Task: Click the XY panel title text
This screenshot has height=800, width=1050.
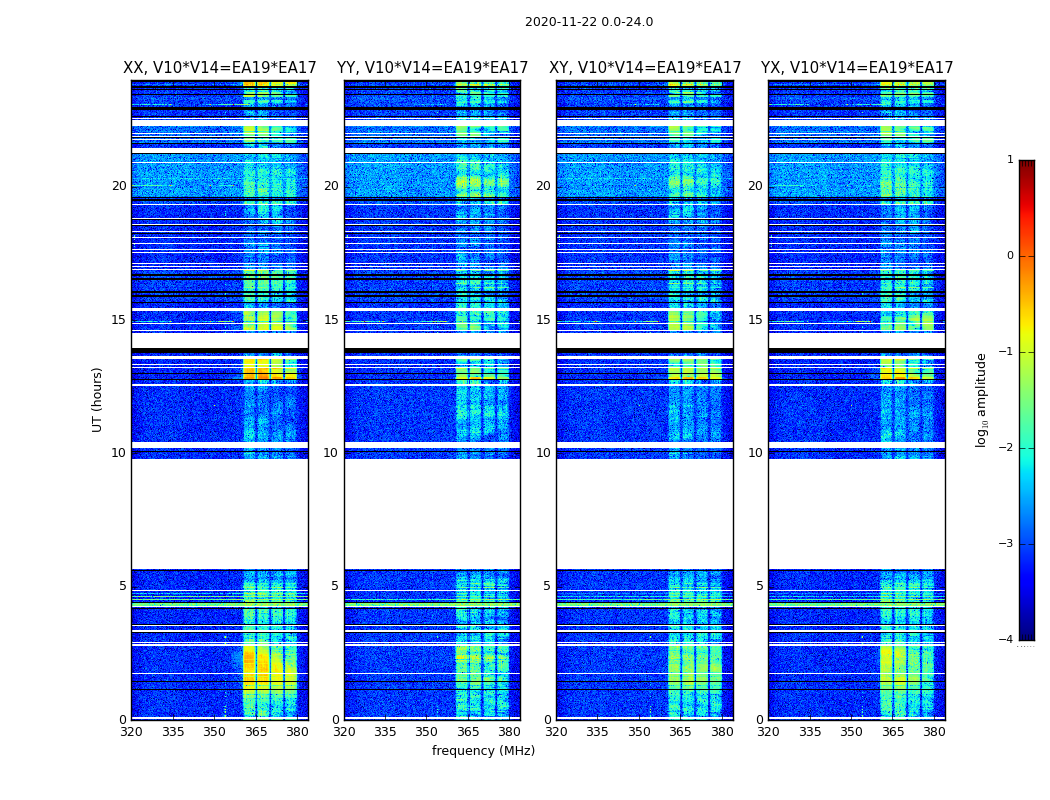Action: click(x=645, y=68)
